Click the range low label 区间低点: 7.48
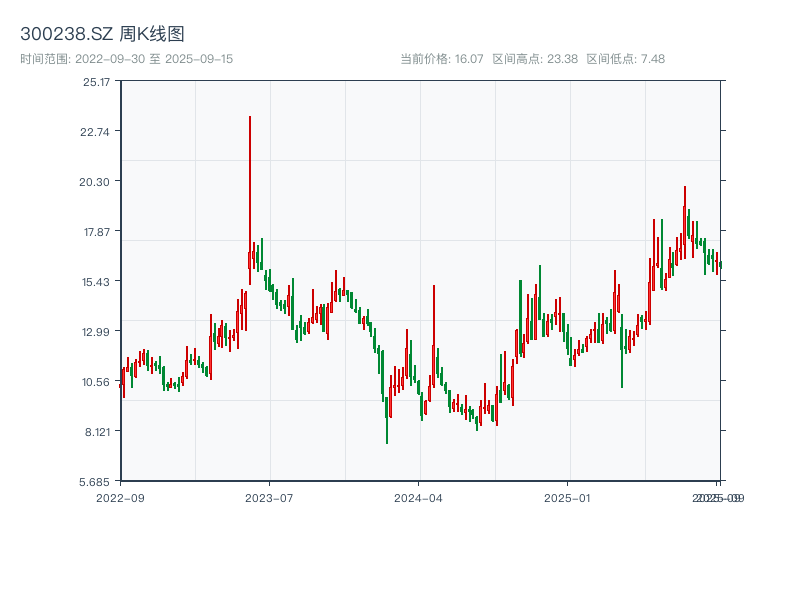800x600 pixels. tap(626, 59)
